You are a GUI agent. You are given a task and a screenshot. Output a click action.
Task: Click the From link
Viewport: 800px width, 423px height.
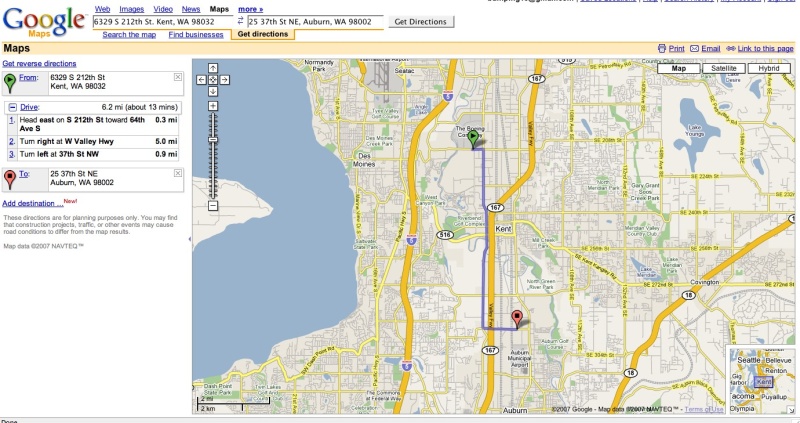pyautogui.click(x=28, y=78)
